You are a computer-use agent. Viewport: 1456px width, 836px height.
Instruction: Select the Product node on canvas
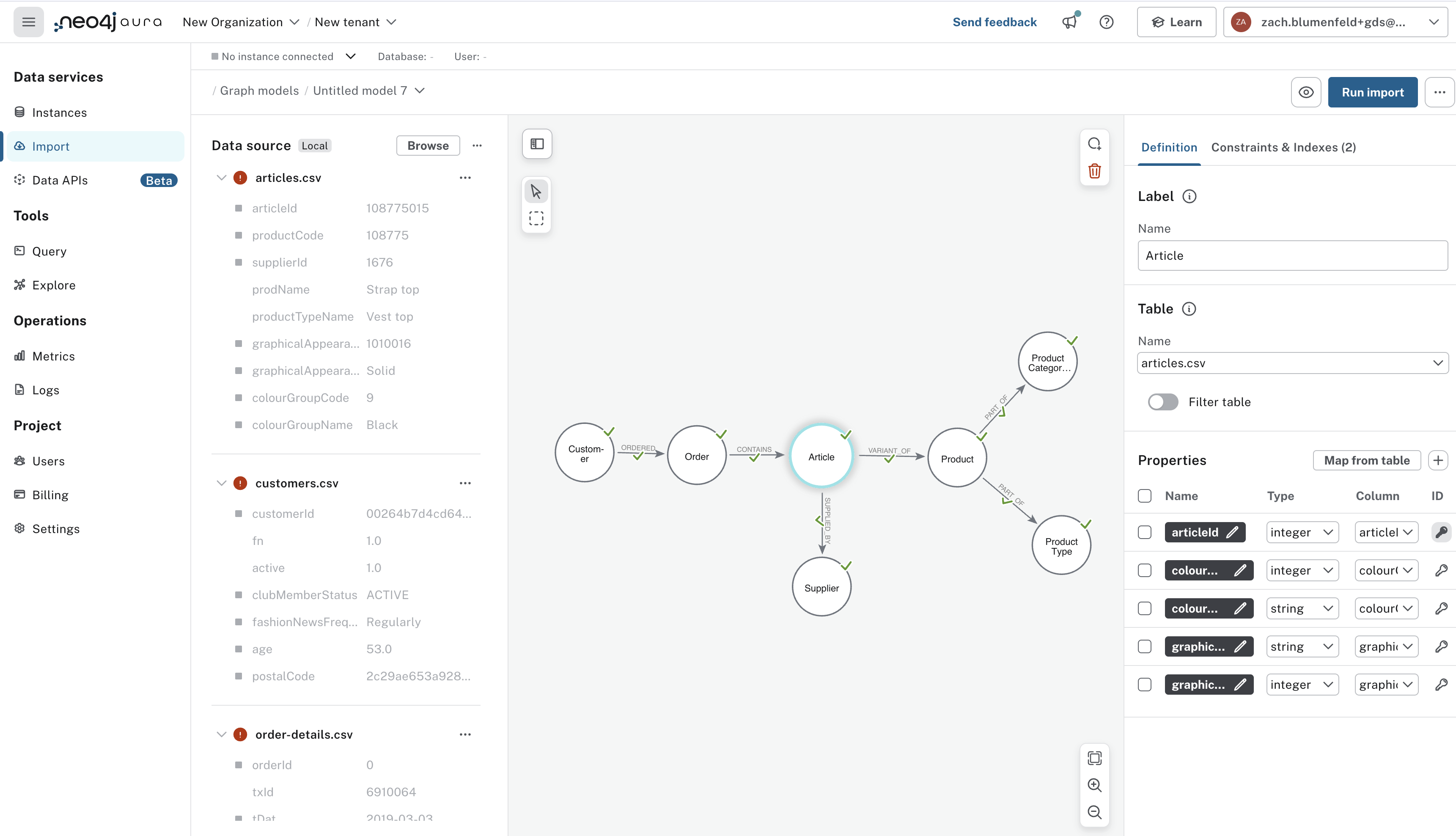(x=957, y=458)
